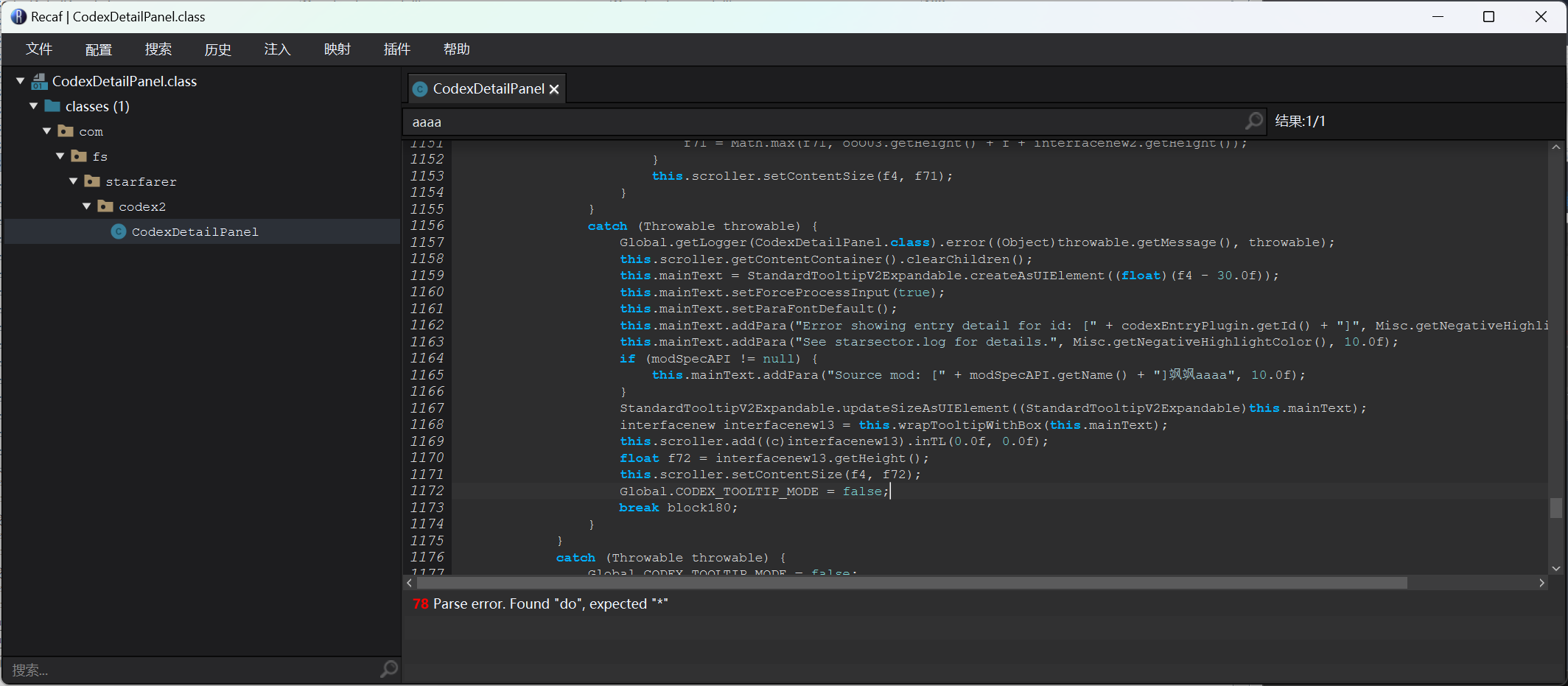
Task: Collapse the CodexDetailPanel.class root node
Action: (21, 81)
